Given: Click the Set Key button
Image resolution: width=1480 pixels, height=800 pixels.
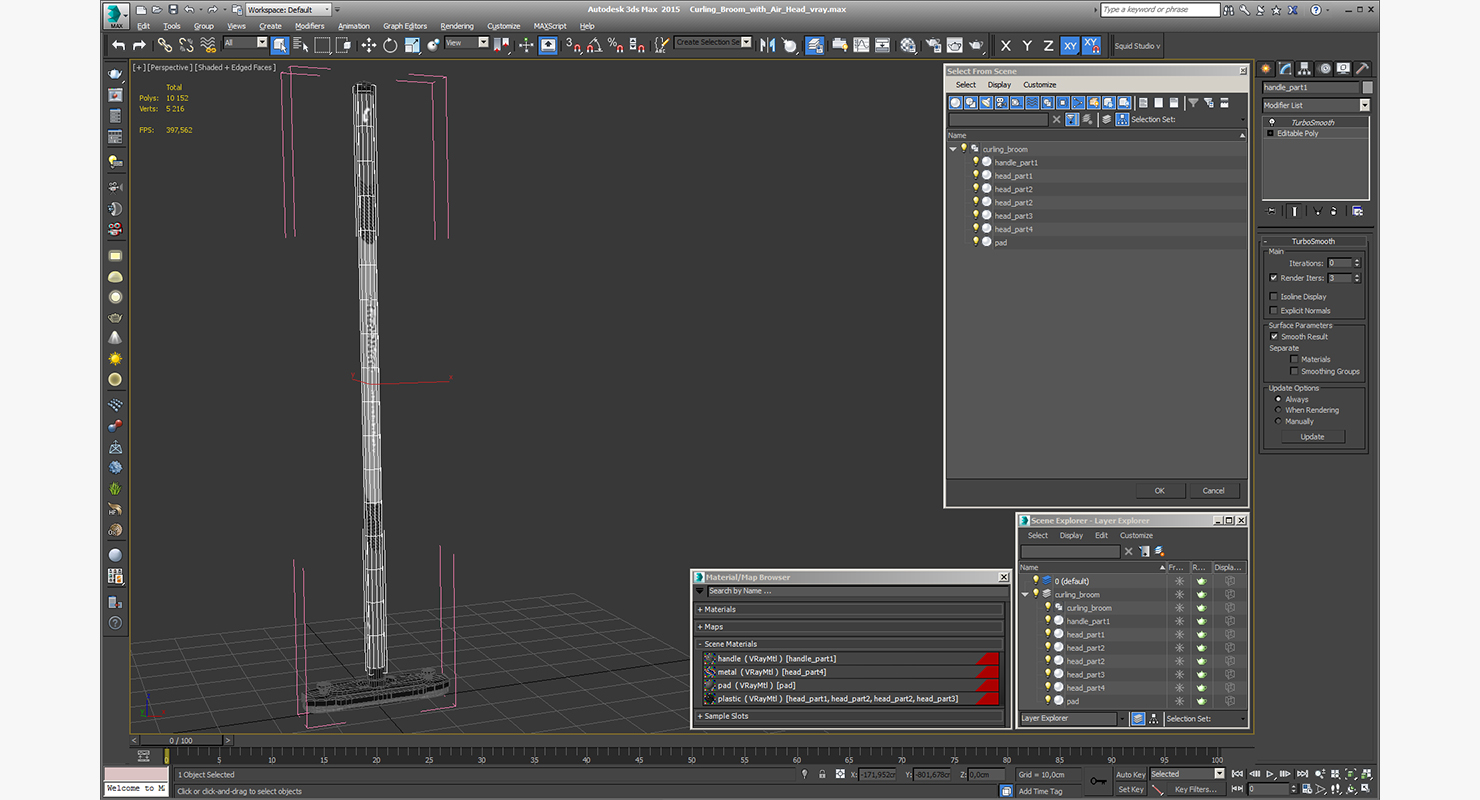Looking at the screenshot, I should [1130, 789].
